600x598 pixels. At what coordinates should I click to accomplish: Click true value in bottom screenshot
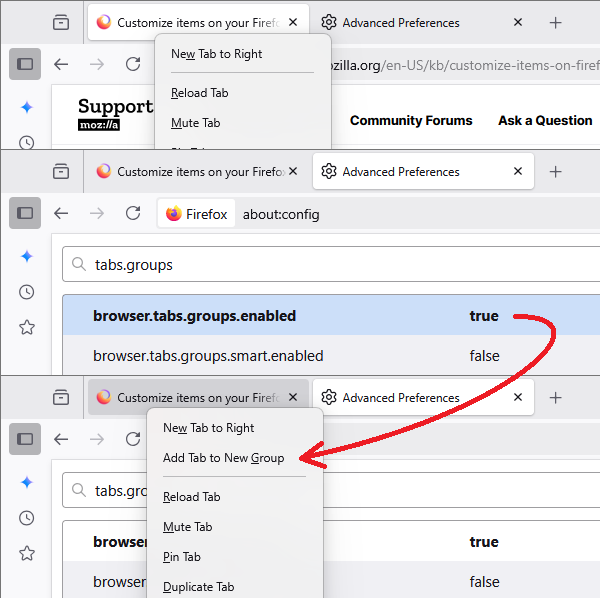484,542
